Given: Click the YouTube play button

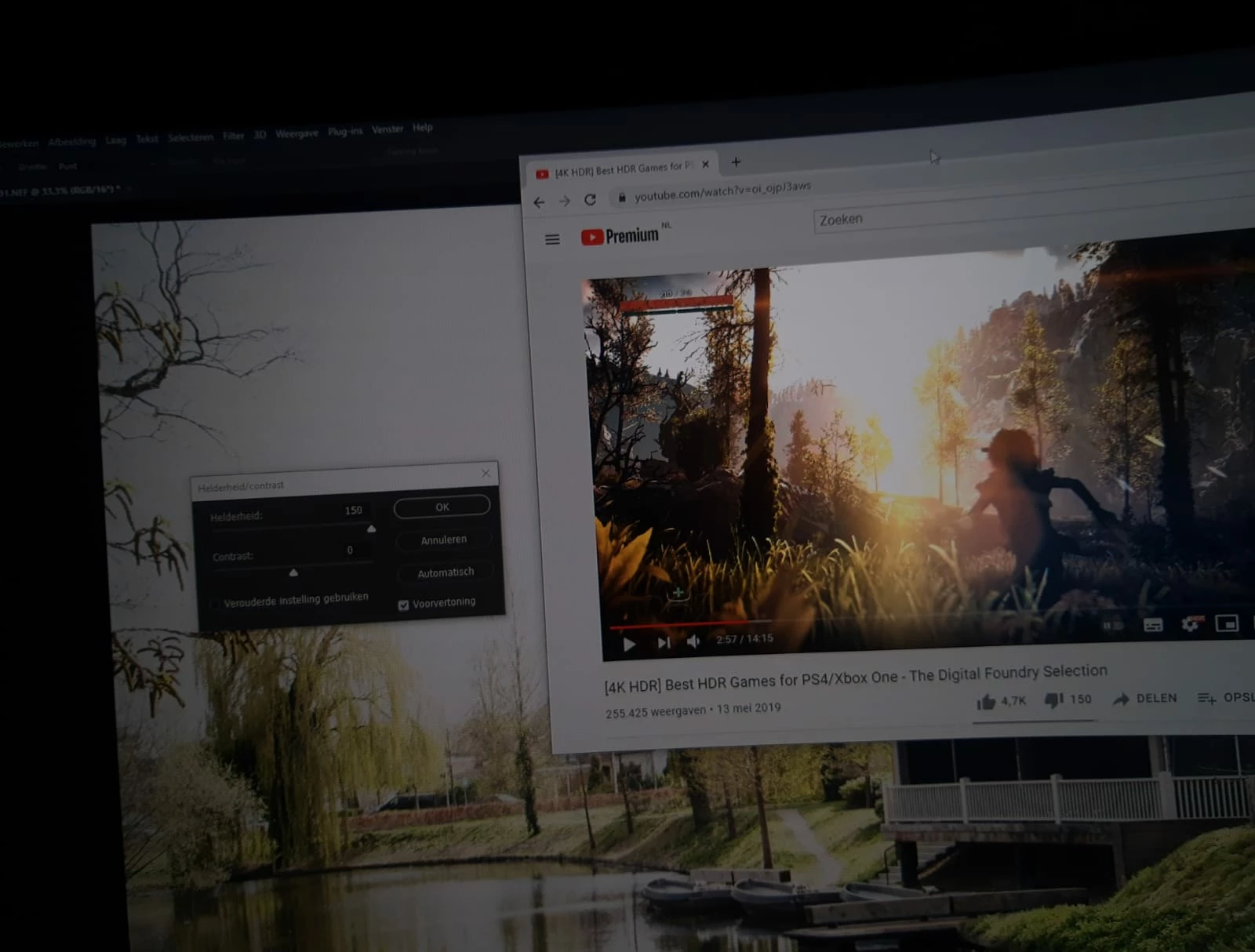Looking at the screenshot, I should click(x=629, y=644).
